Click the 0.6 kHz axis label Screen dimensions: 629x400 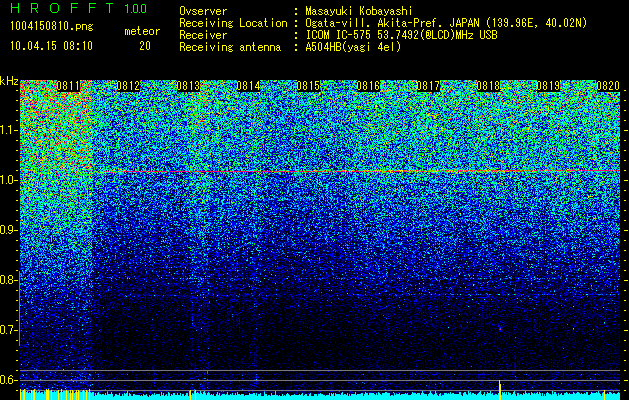[x=9, y=380]
